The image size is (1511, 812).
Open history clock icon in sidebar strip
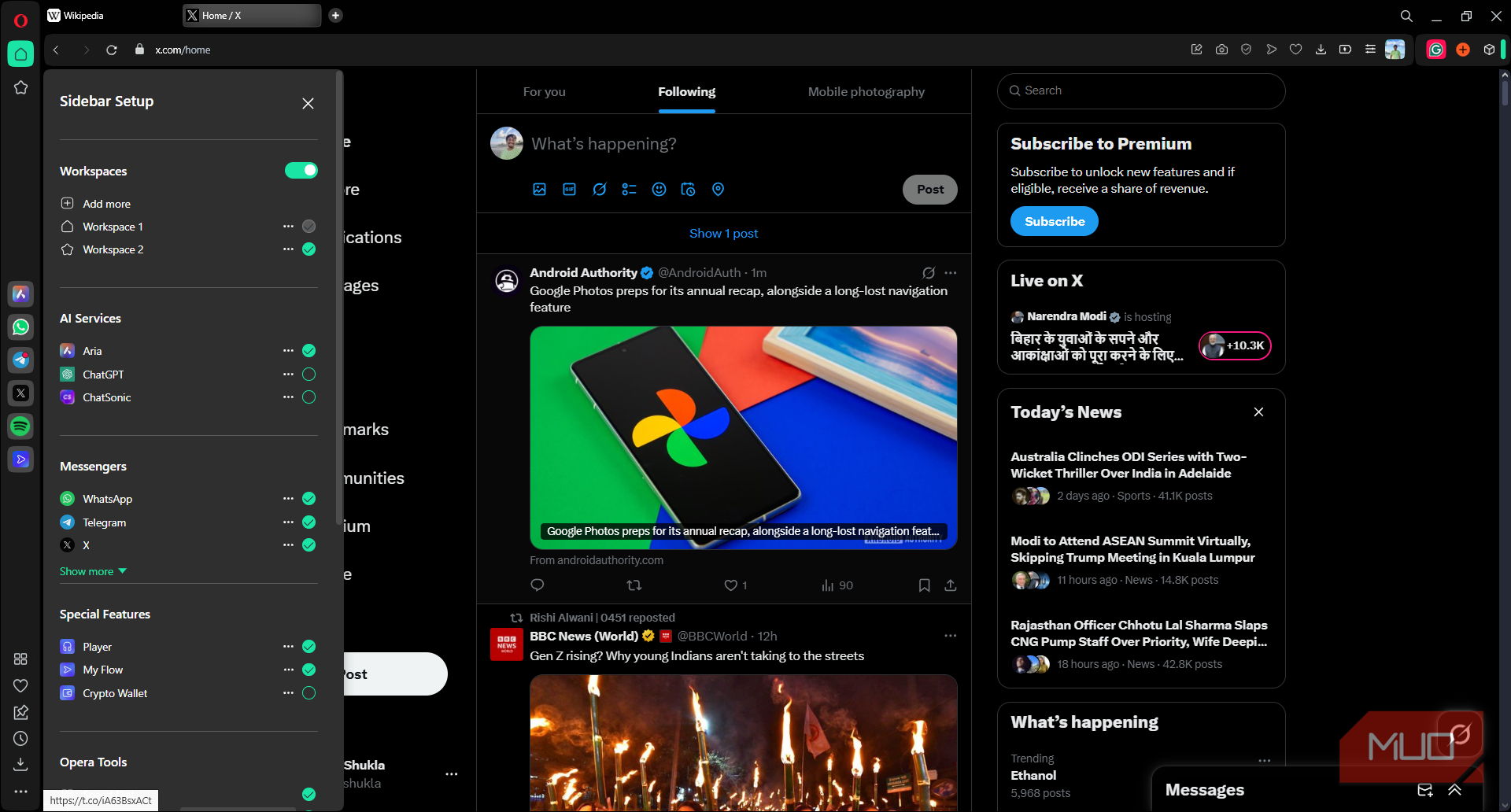point(20,738)
